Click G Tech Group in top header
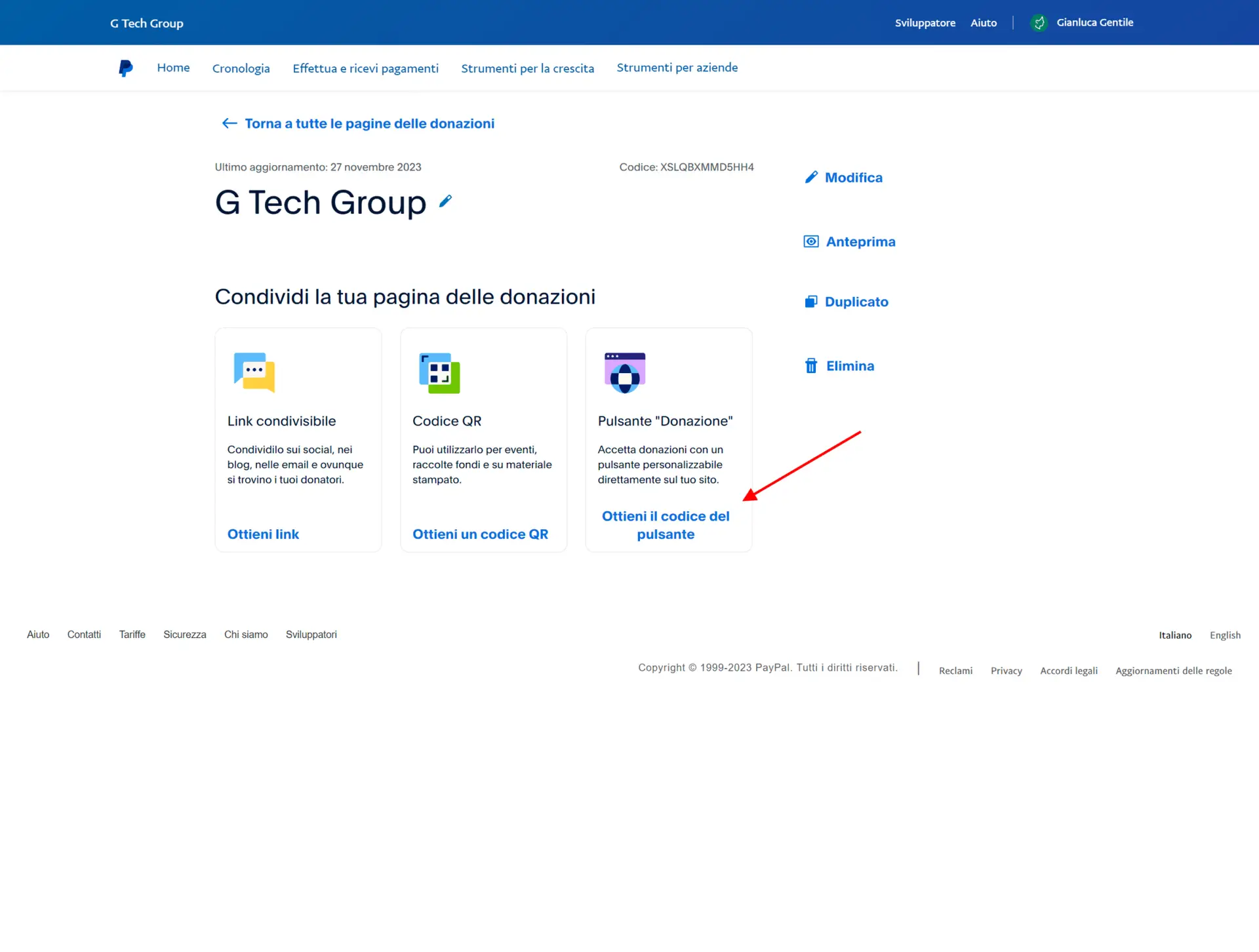1259x952 pixels. point(147,24)
